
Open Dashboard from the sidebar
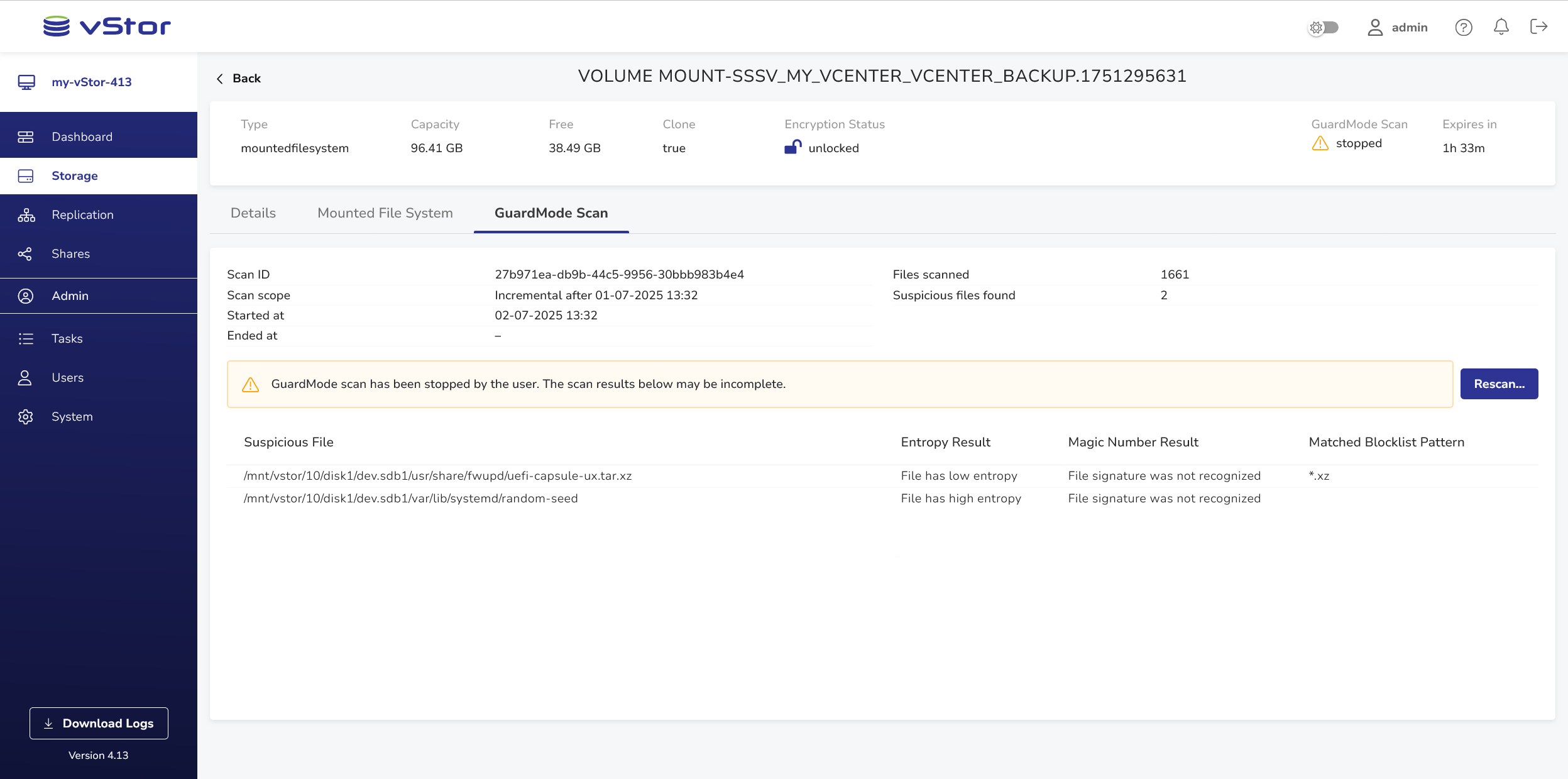tap(82, 137)
